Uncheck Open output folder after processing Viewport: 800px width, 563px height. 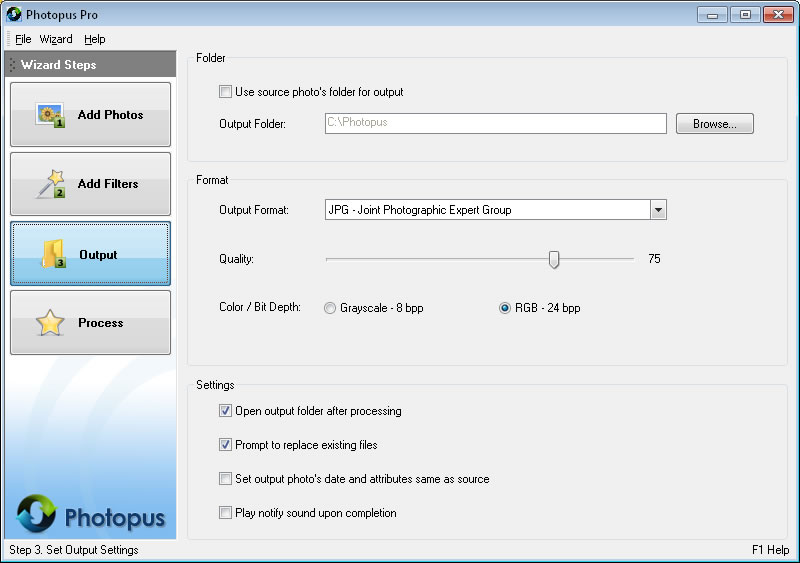pos(225,411)
